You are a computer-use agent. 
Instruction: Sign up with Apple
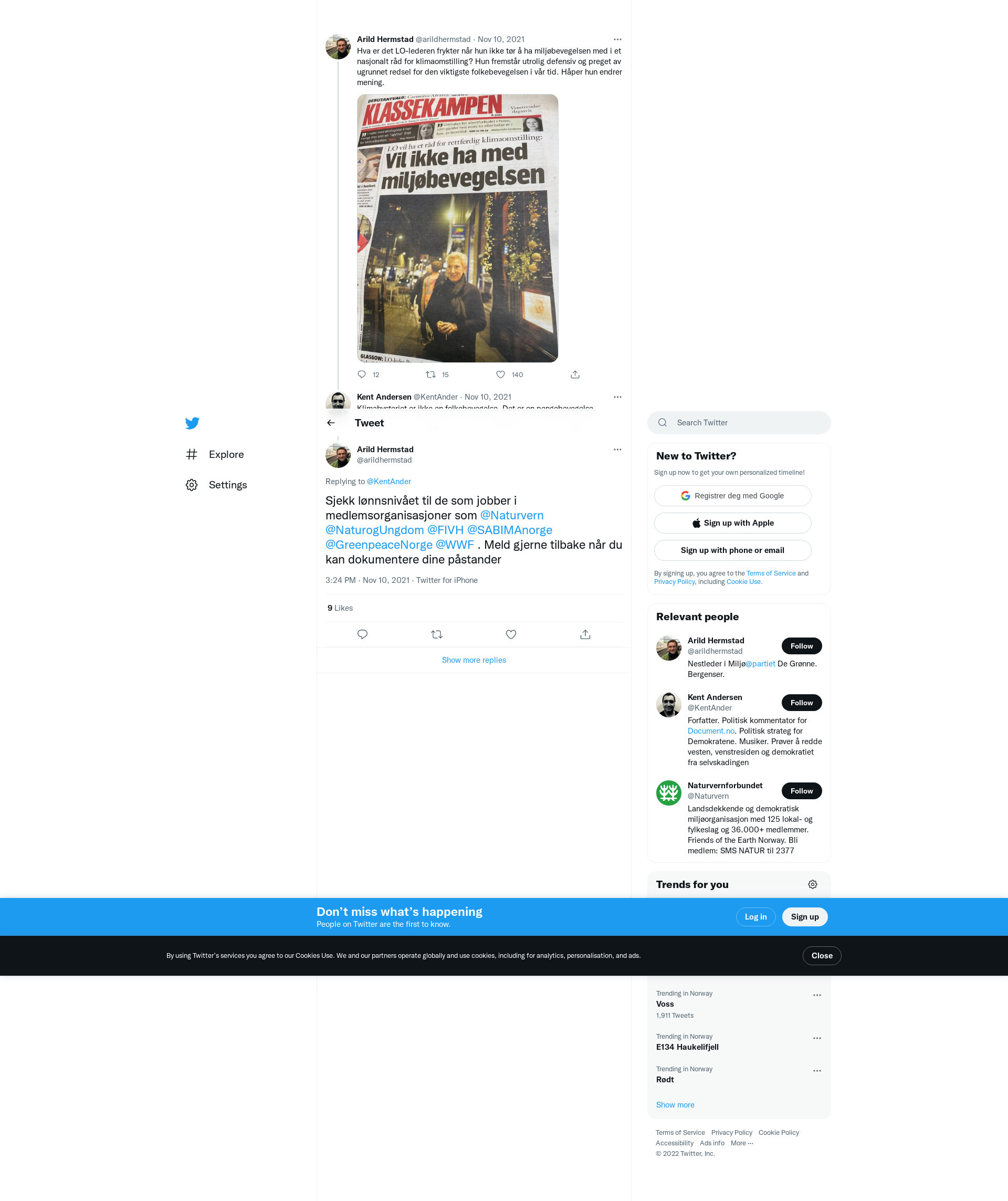[x=732, y=523]
